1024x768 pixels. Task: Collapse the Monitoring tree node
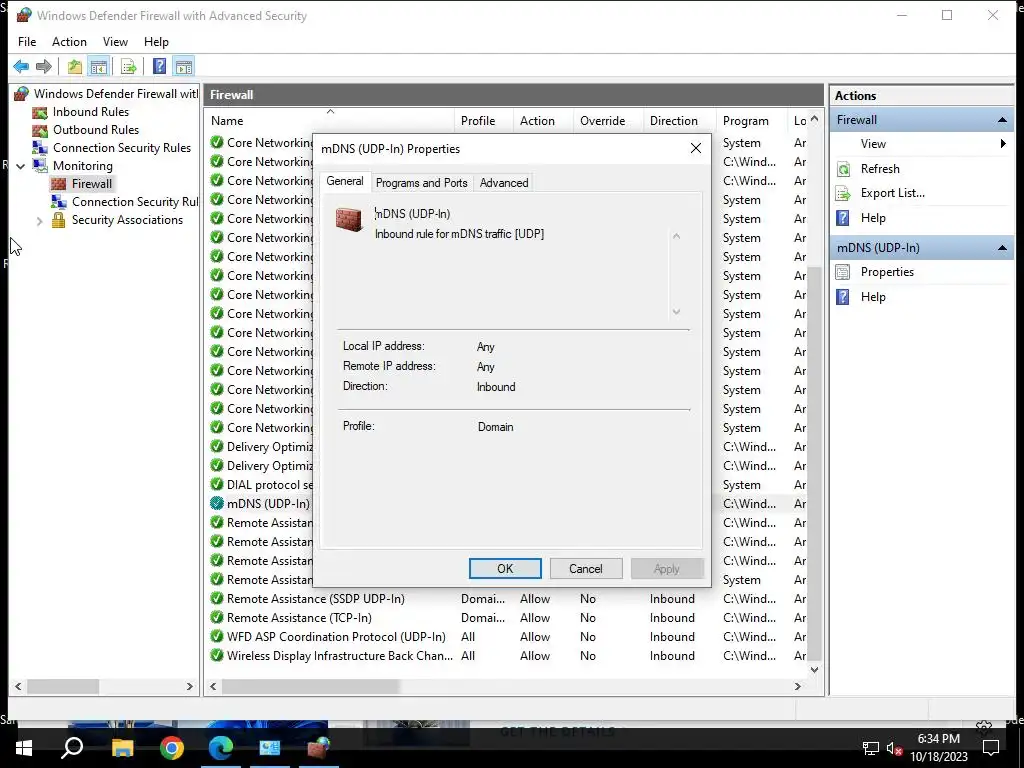point(21,166)
